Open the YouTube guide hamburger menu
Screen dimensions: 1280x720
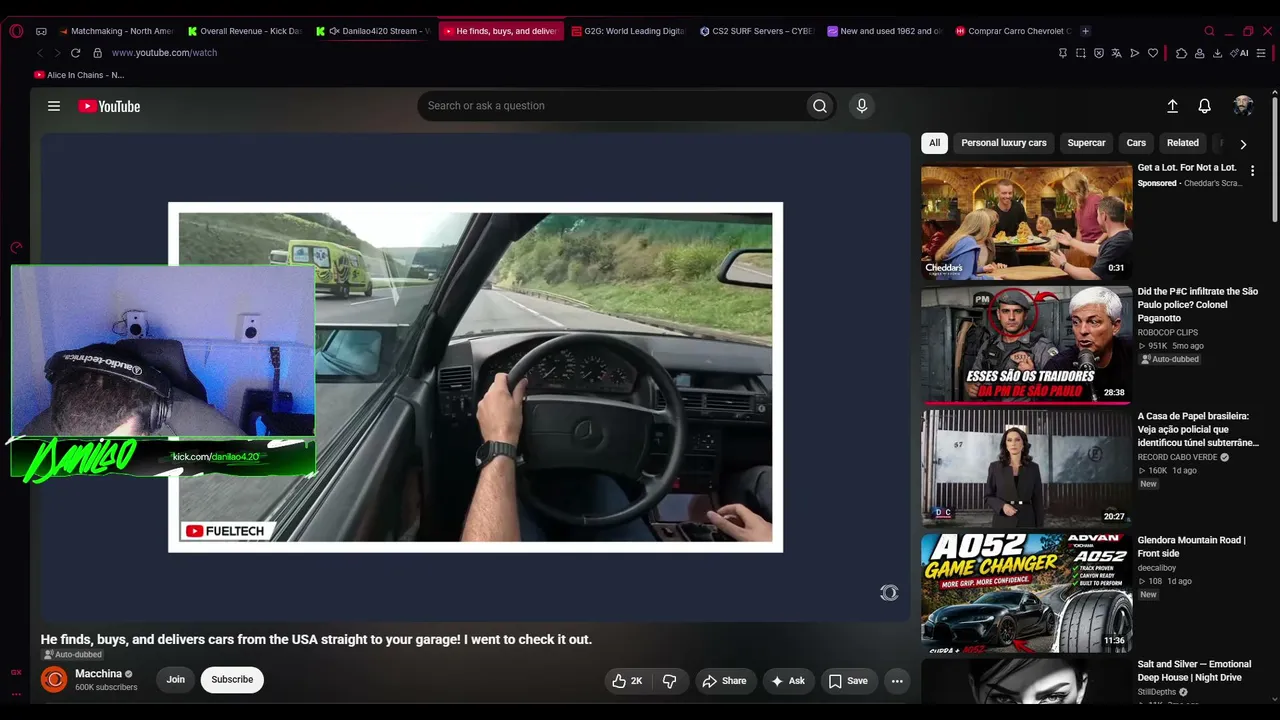tap(54, 106)
